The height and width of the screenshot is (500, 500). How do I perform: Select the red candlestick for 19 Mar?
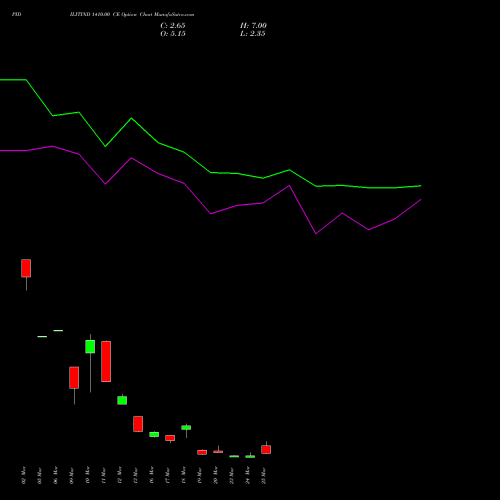(202, 452)
